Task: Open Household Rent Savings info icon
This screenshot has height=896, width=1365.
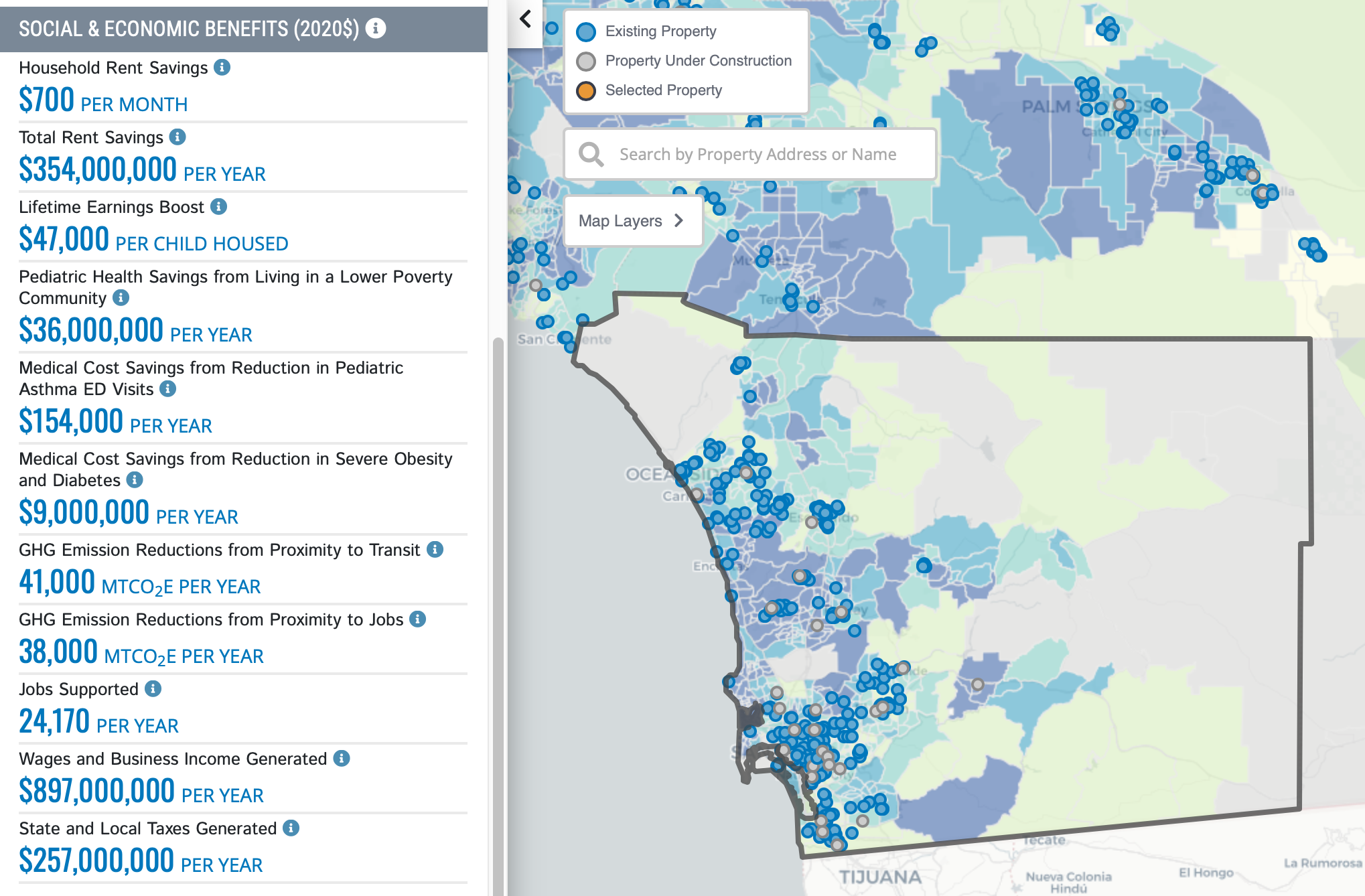Action: coord(222,67)
